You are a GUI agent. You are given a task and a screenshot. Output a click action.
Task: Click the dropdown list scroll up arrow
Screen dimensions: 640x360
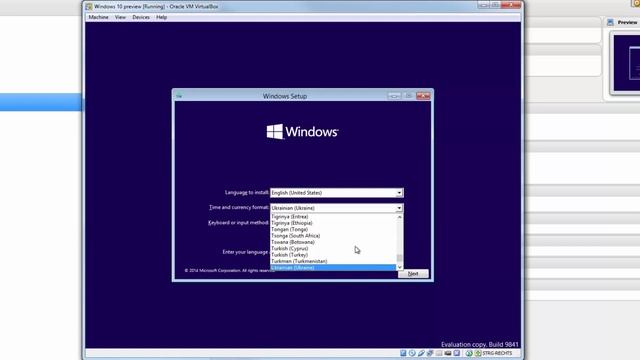pyautogui.click(x=400, y=217)
